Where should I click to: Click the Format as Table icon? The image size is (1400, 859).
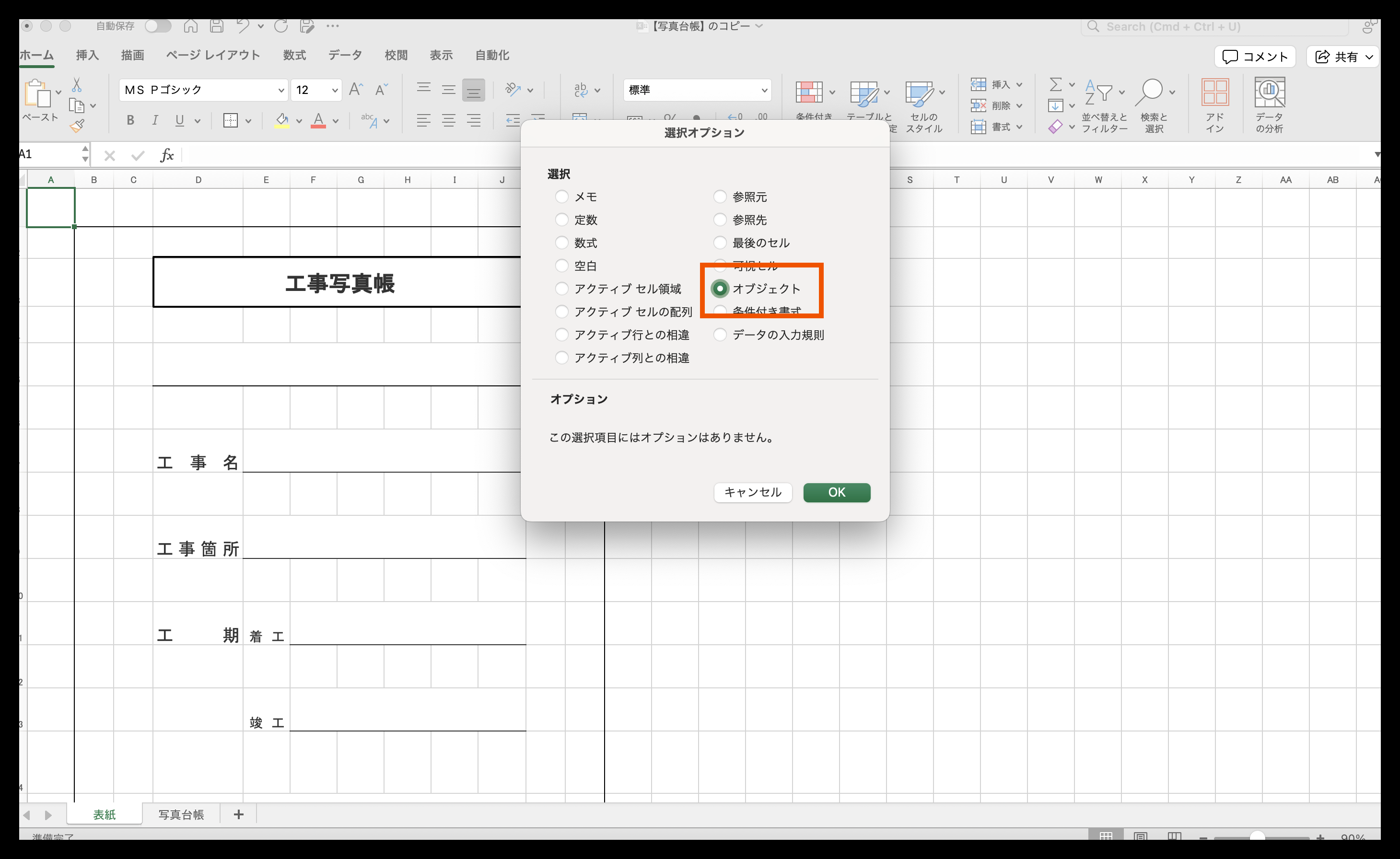(x=863, y=93)
